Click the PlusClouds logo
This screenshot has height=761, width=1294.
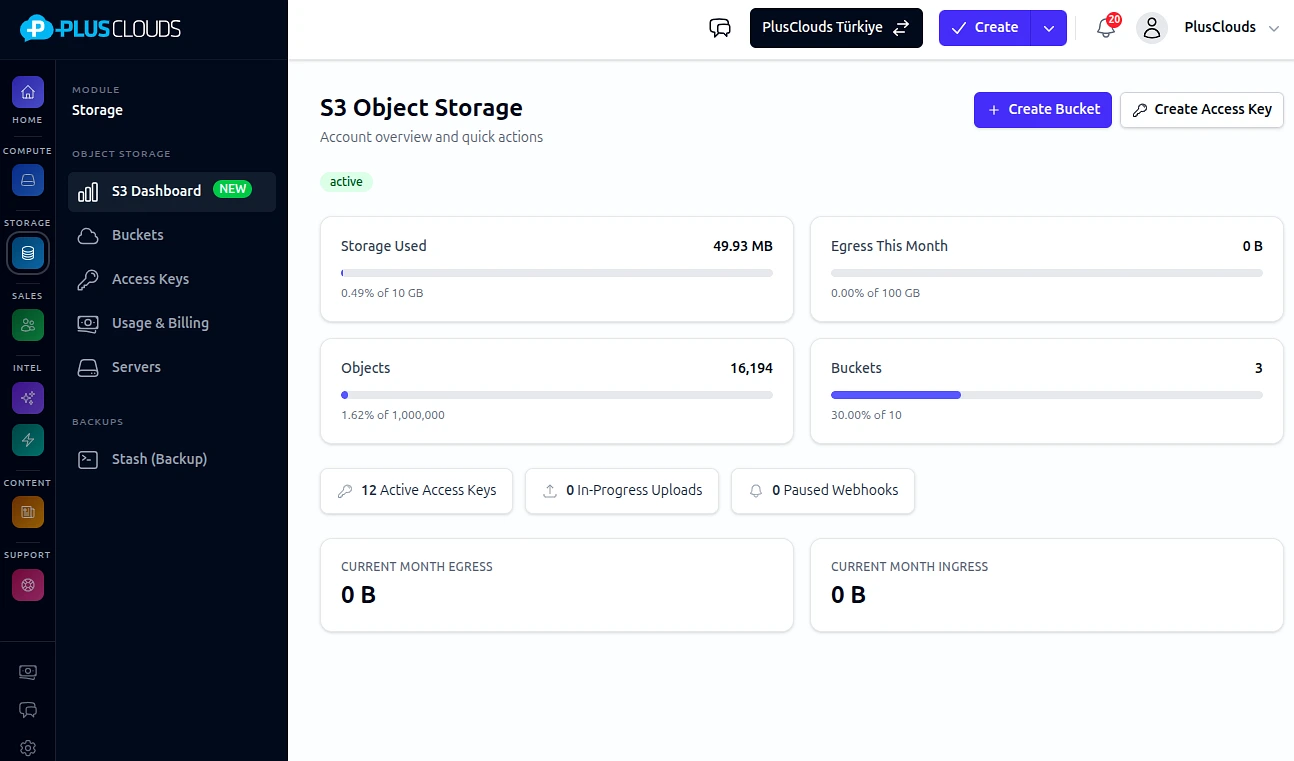[x=101, y=28]
